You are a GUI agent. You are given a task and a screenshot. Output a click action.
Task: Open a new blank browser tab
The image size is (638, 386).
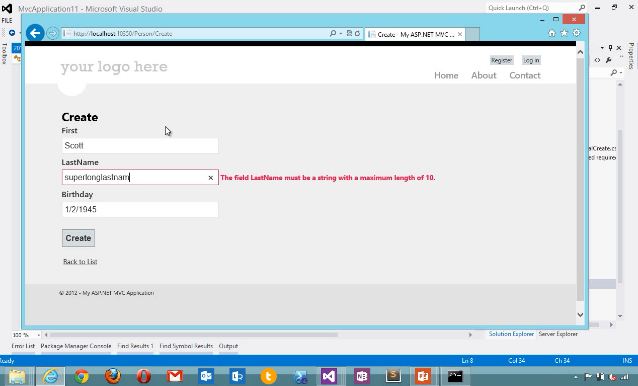click(472, 34)
